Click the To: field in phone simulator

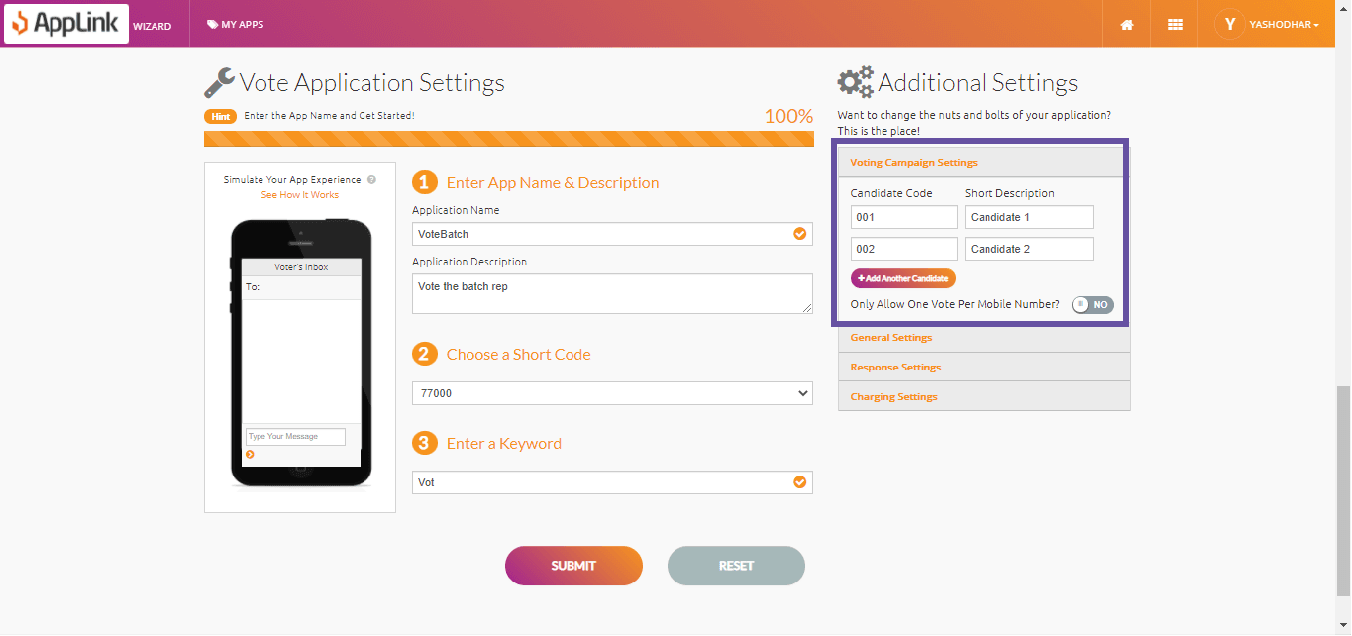(x=301, y=287)
